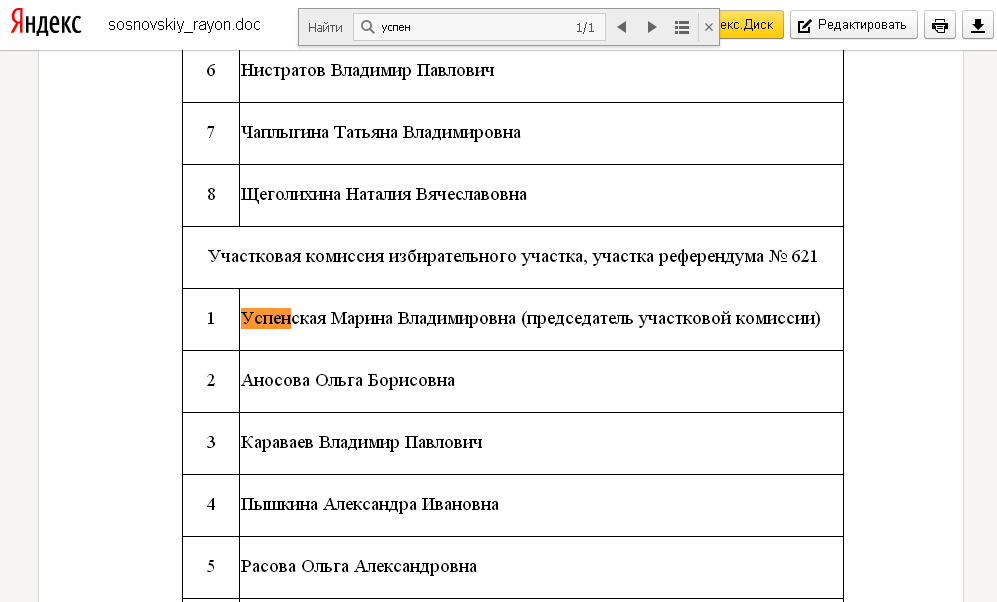Show all search results list icon

click(x=682, y=27)
